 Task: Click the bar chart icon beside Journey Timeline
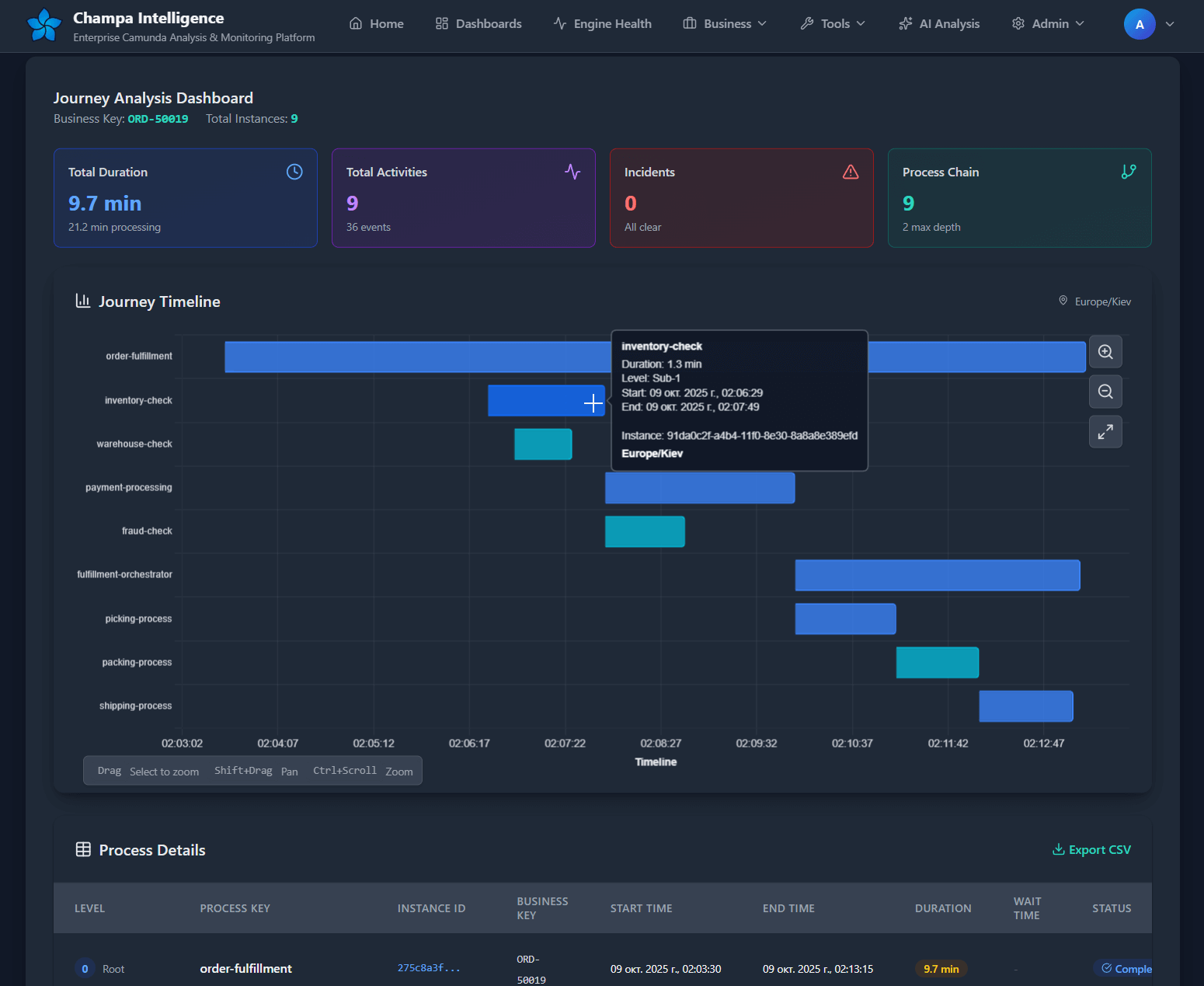(x=82, y=301)
